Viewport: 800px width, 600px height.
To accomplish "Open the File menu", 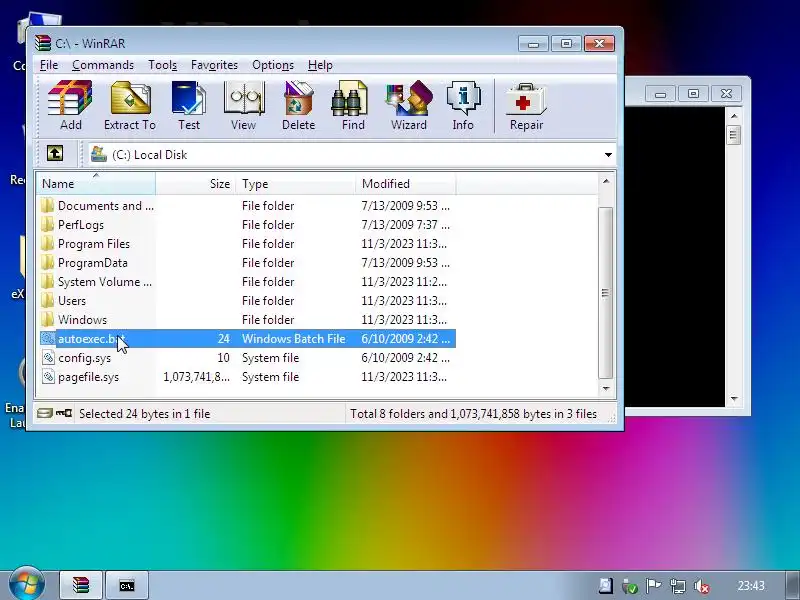I will tap(49, 65).
